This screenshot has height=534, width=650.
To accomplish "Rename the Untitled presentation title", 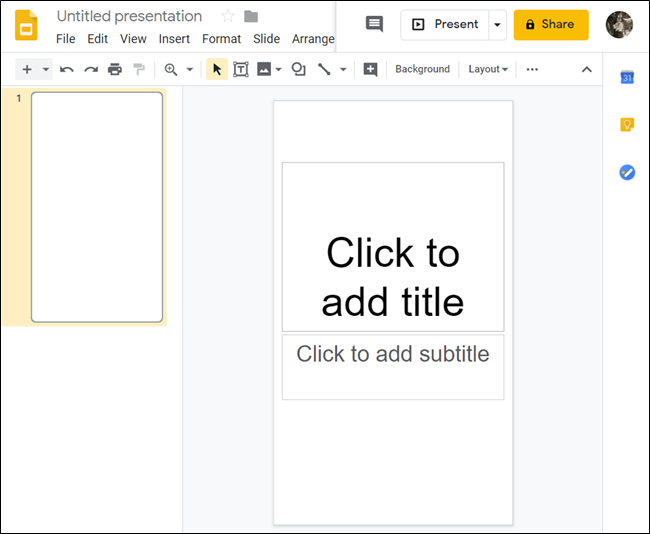I will tap(129, 16).
